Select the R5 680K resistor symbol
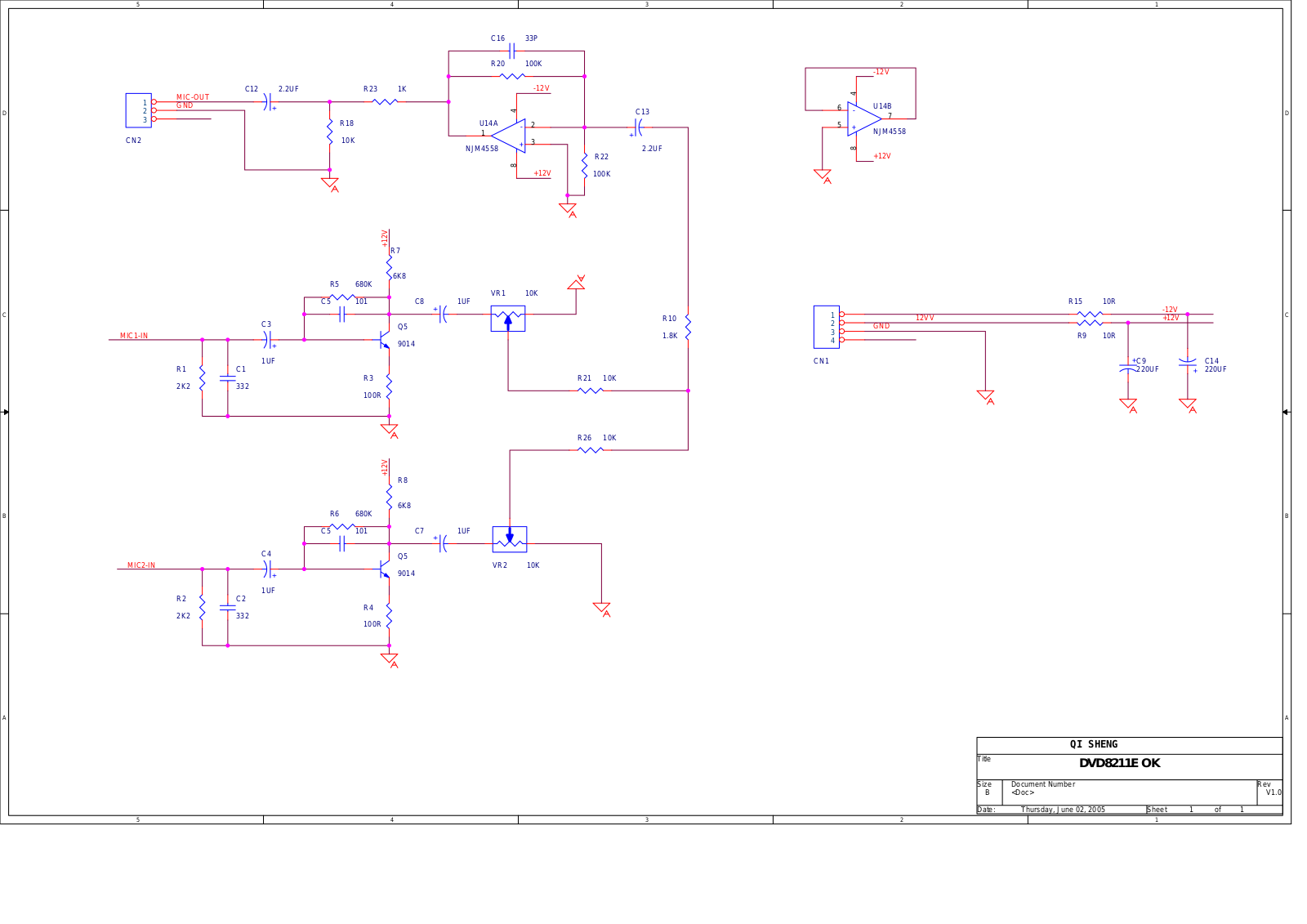 pos(342,297)
